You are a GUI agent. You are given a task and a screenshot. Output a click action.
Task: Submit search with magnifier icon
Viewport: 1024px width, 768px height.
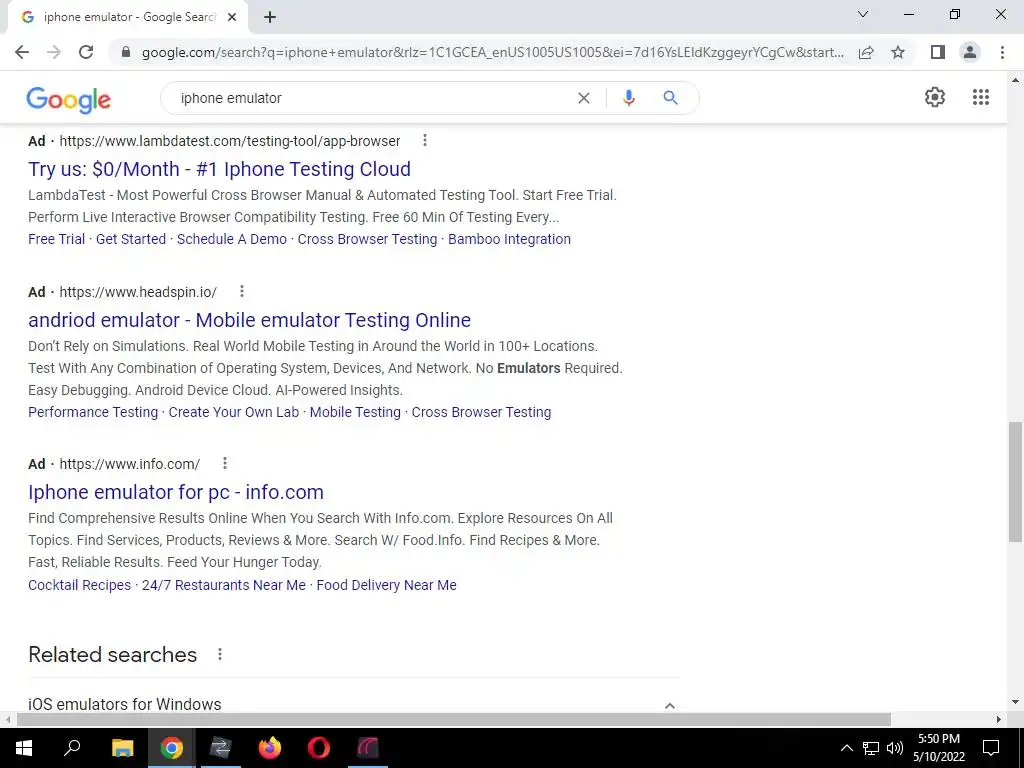(x=670, y=98)
